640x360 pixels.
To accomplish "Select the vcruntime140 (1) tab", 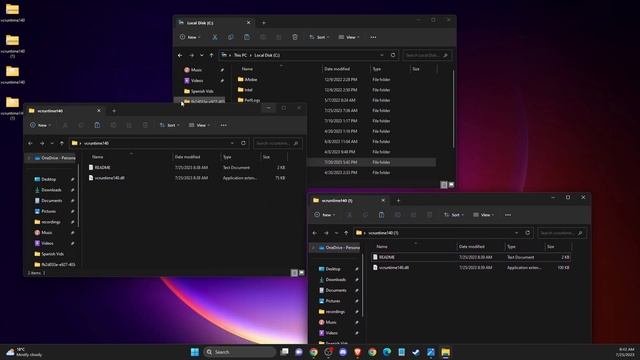I will [349, 200].
